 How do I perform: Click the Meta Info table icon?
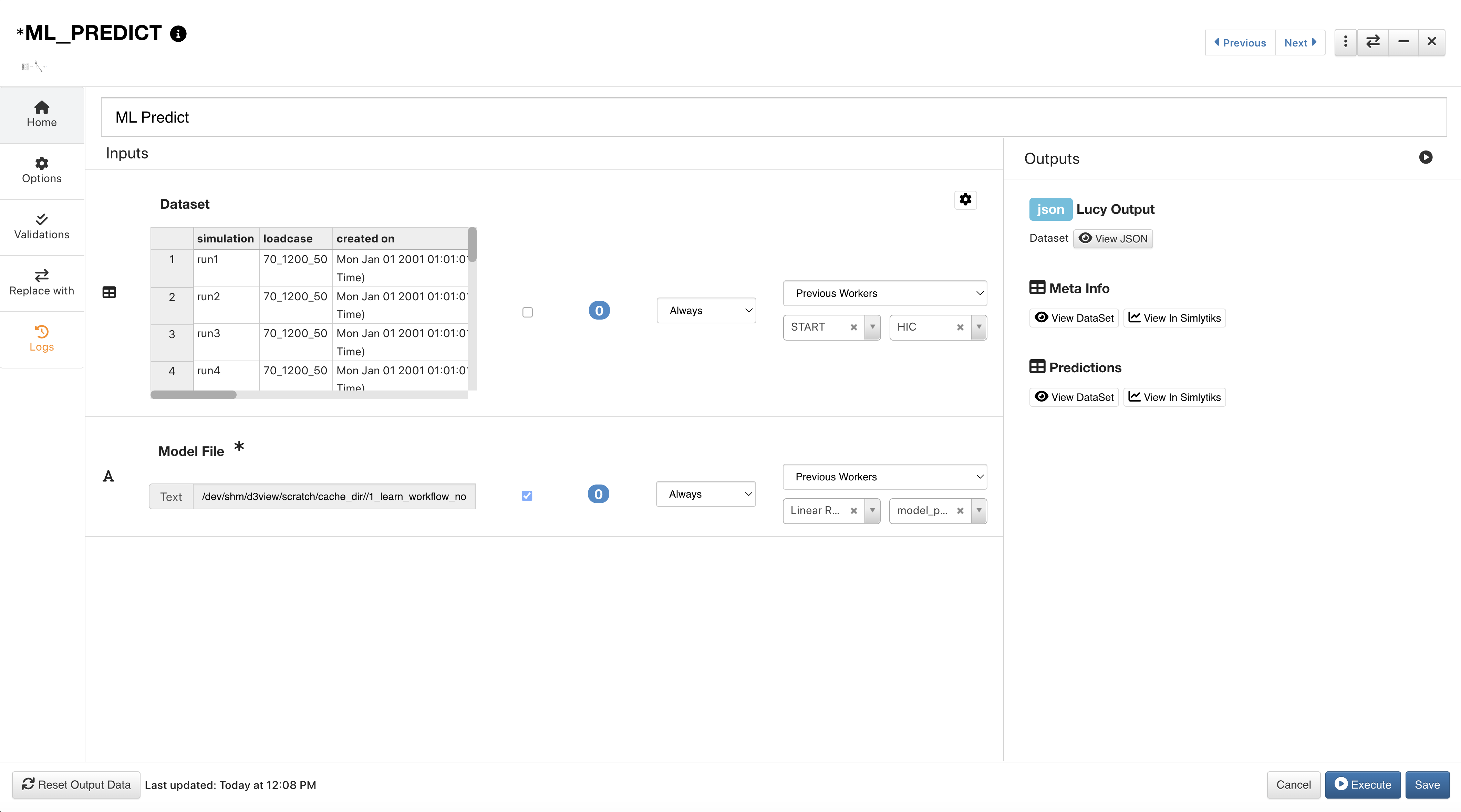click(1037, 288)
